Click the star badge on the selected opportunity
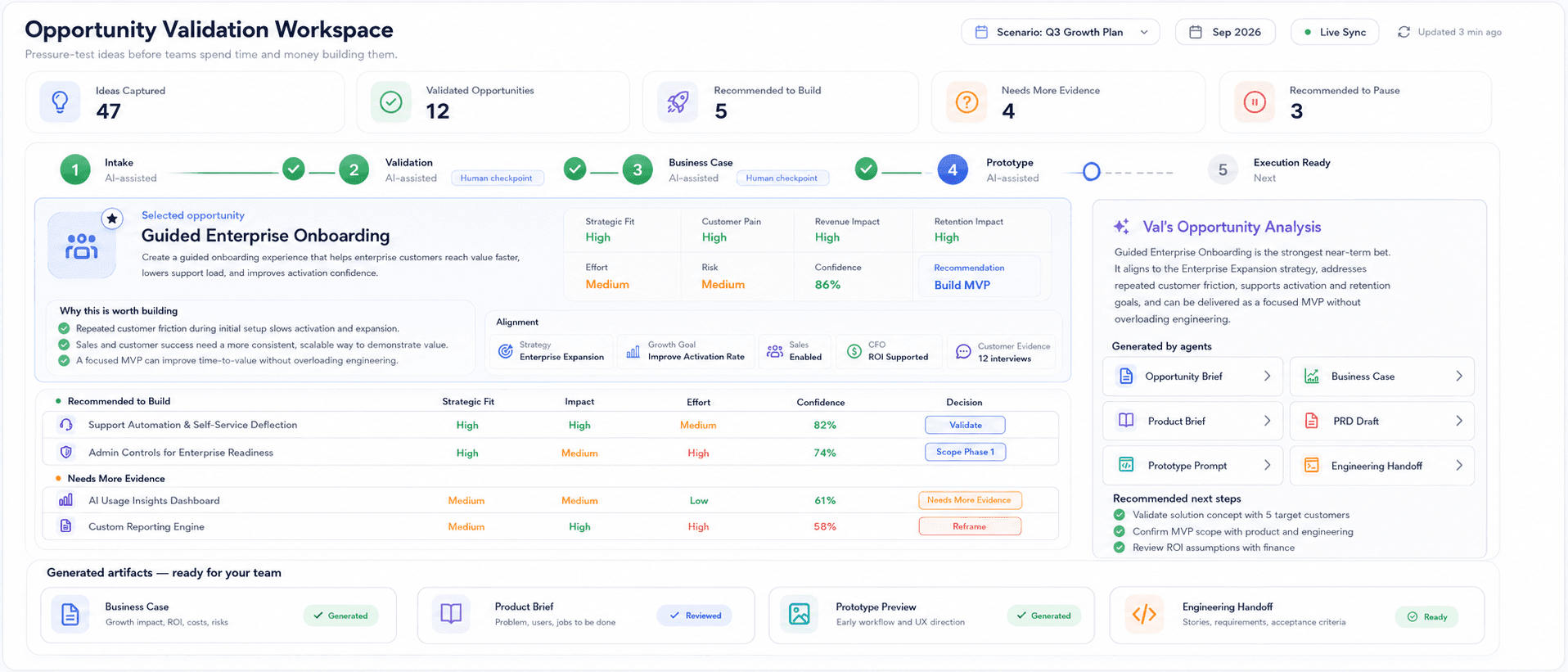This screenshot has width=1568, height=672. tap(112, 219)
